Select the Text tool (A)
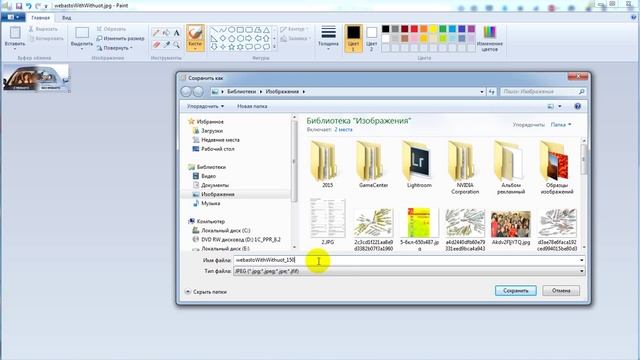The image size is (640, 360). [x=176, y=33]
